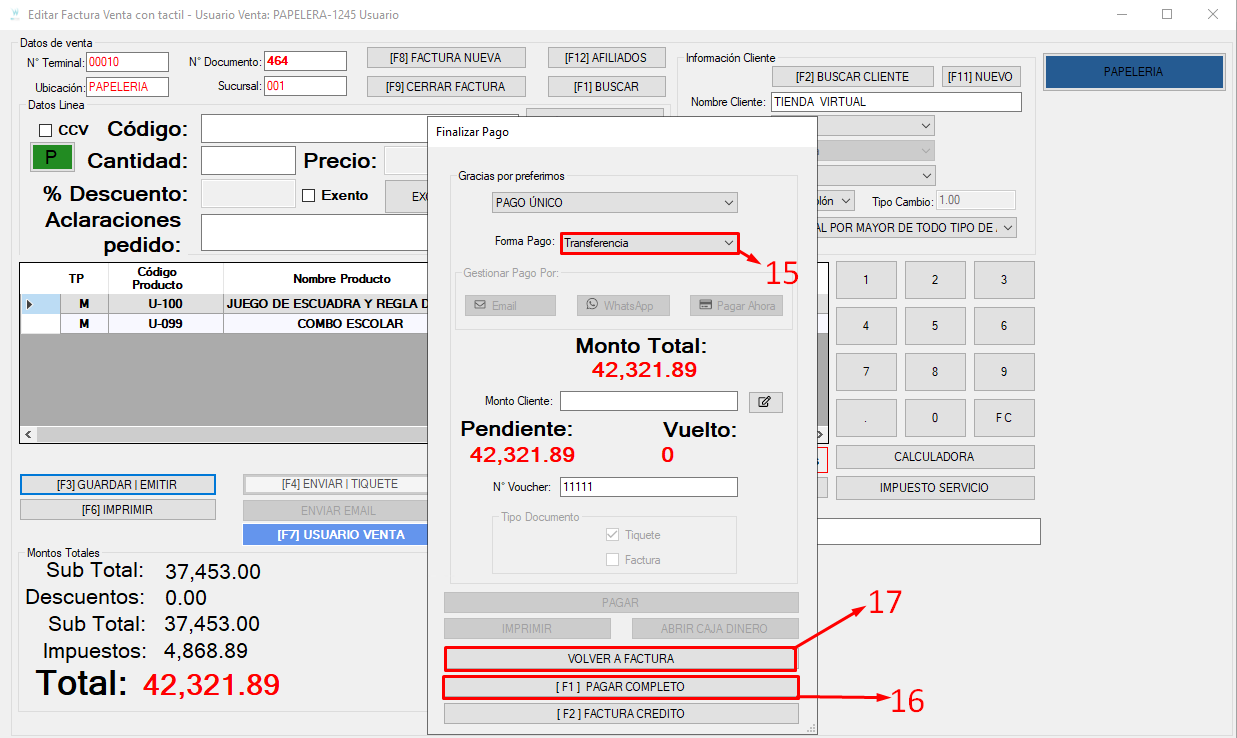1237x738 pixels.
Task: Click keypad number 0
Action: tap(935, 418)
